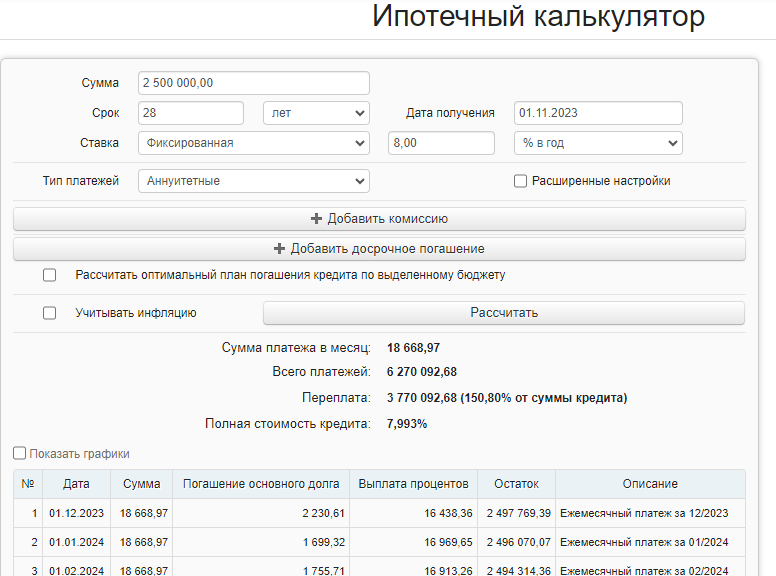Select date cell 01.01.2024
The width and height of the screenshot is (776, 576).
point(76,542)
